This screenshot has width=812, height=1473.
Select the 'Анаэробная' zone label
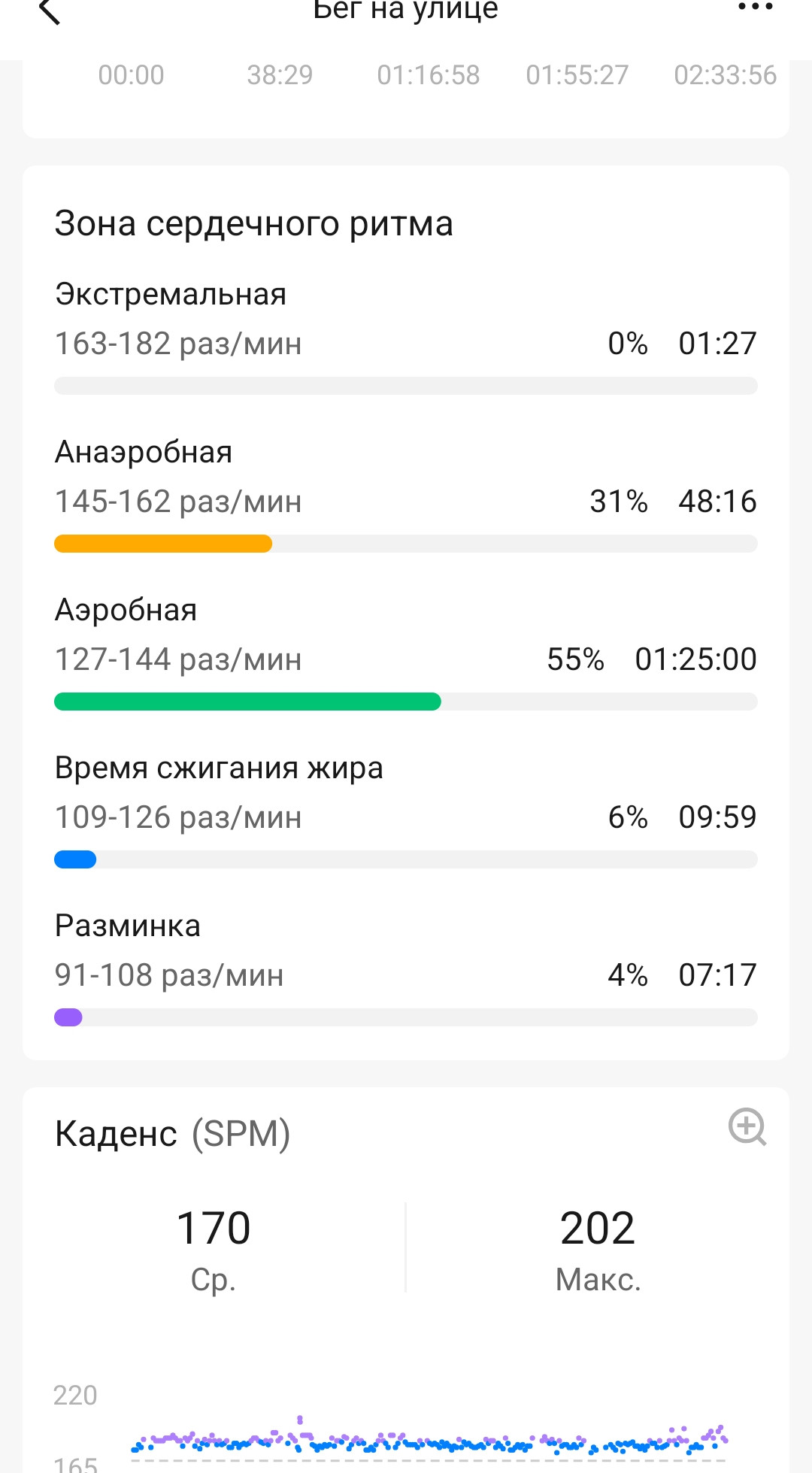pos(144,452)
